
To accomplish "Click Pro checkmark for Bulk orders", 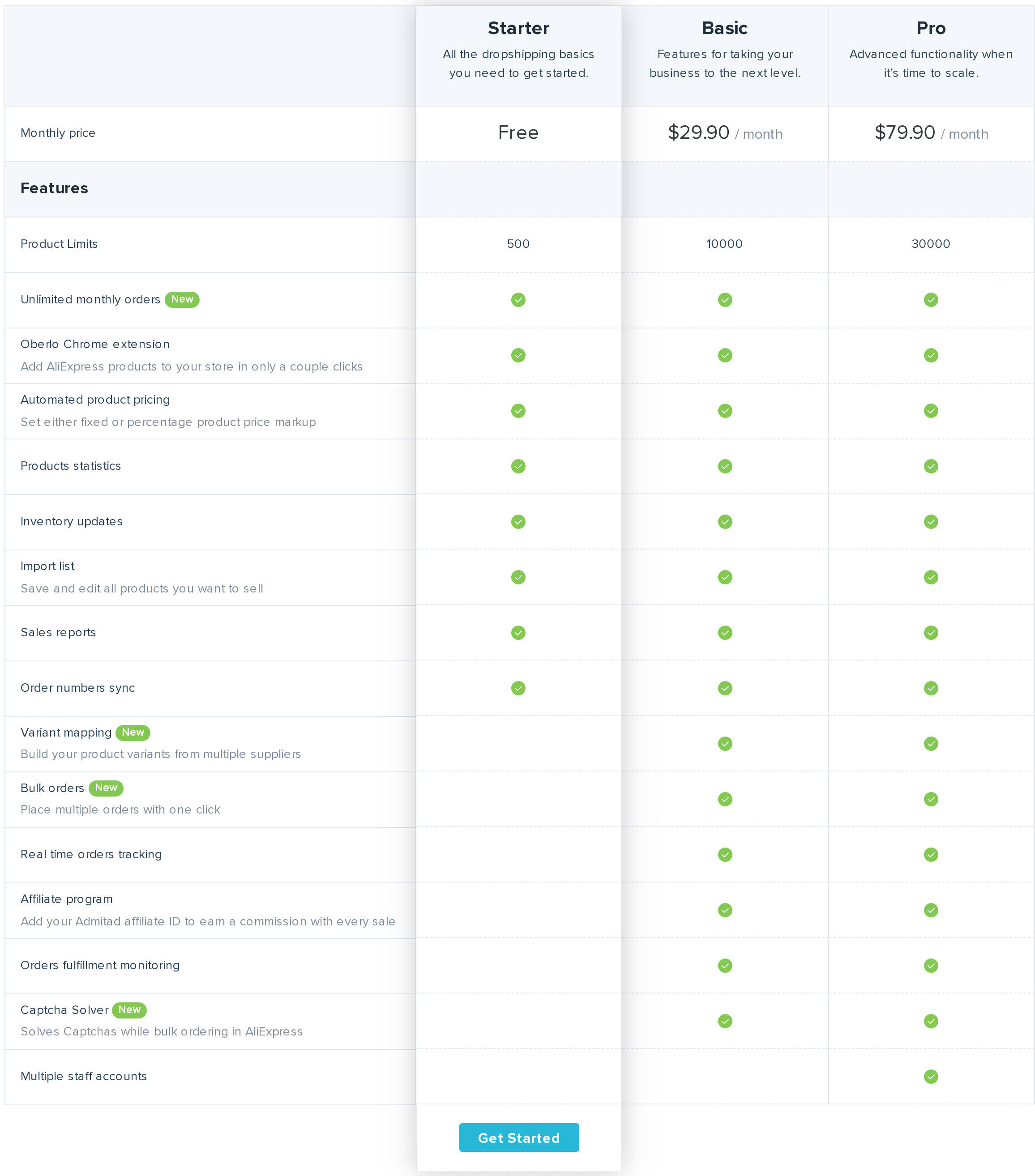I will coord(930,799).
